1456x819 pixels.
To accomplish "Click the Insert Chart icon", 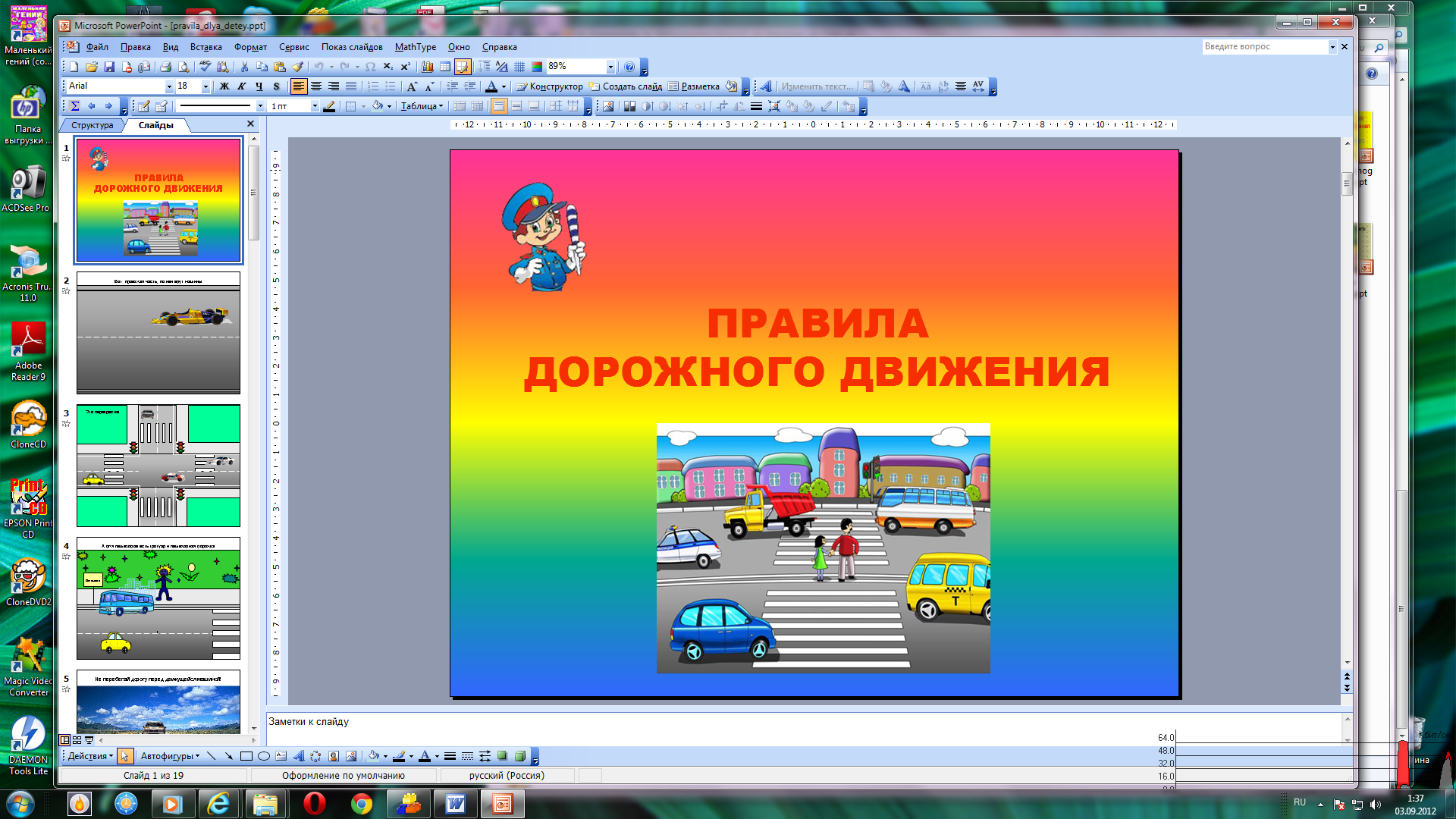I will pyautogui.click(x=428, y=67).
